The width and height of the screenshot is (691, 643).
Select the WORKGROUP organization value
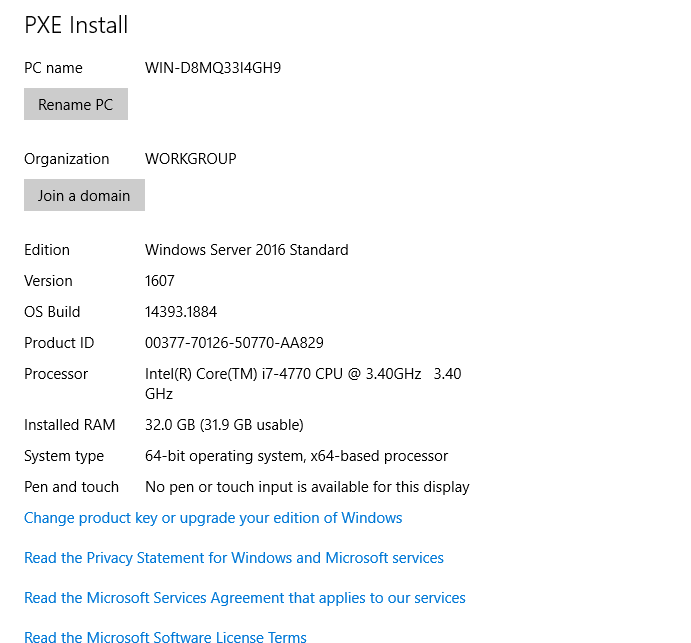click(x=190, y=159)
